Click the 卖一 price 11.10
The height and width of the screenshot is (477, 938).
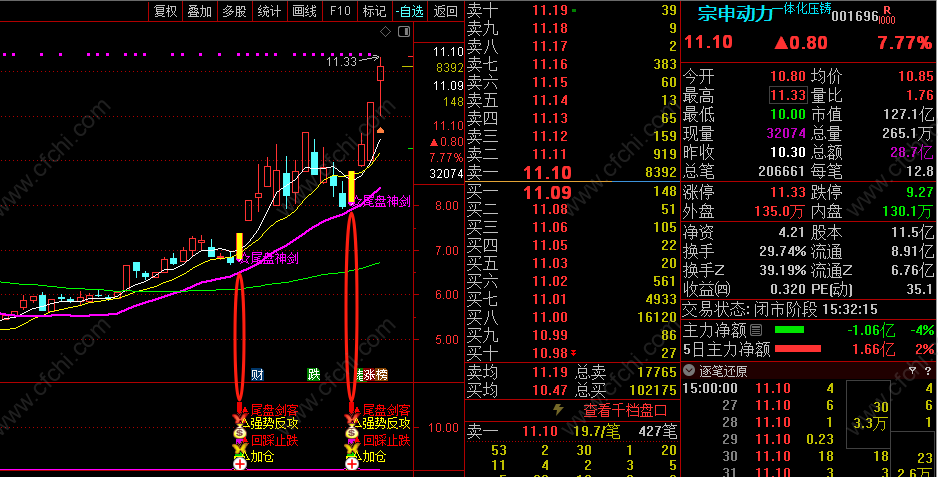(547, 172)
